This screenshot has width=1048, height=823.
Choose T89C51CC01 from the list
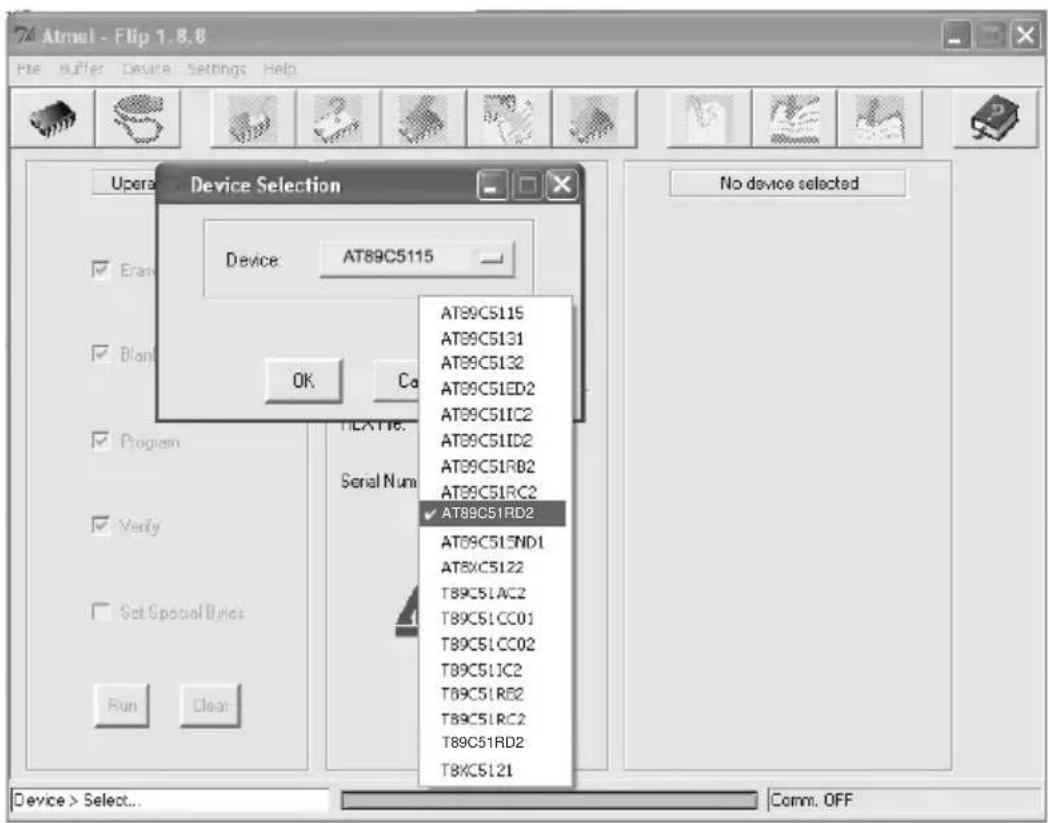(x=495, y=618)
